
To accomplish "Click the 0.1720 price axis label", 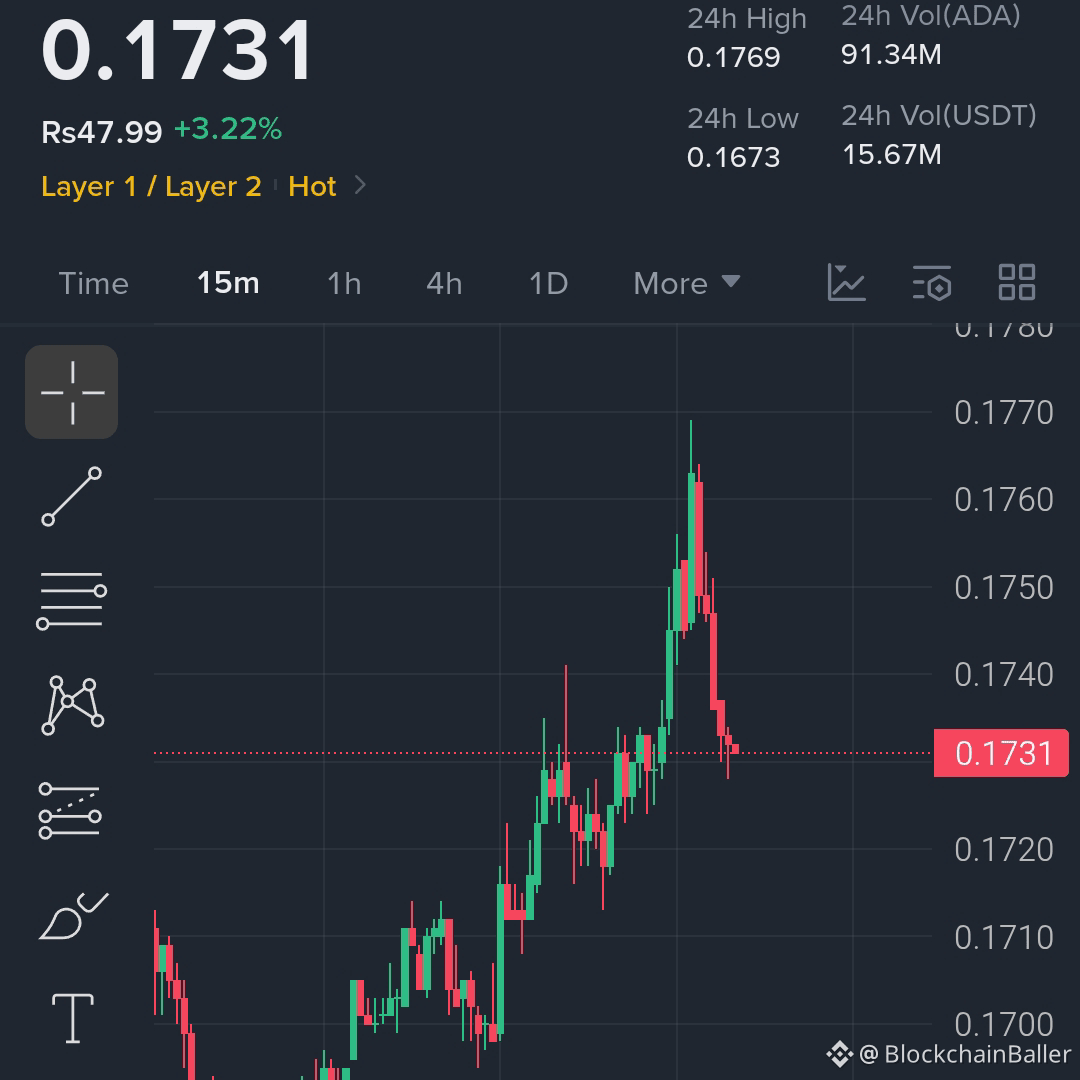I will click(1004, 849).
